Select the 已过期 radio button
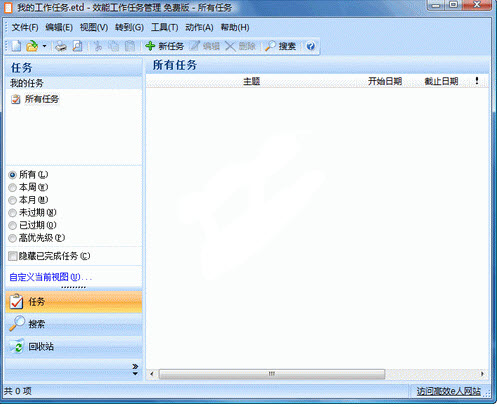The width and height of the screenshot is (497, 407). coord(12,226)
